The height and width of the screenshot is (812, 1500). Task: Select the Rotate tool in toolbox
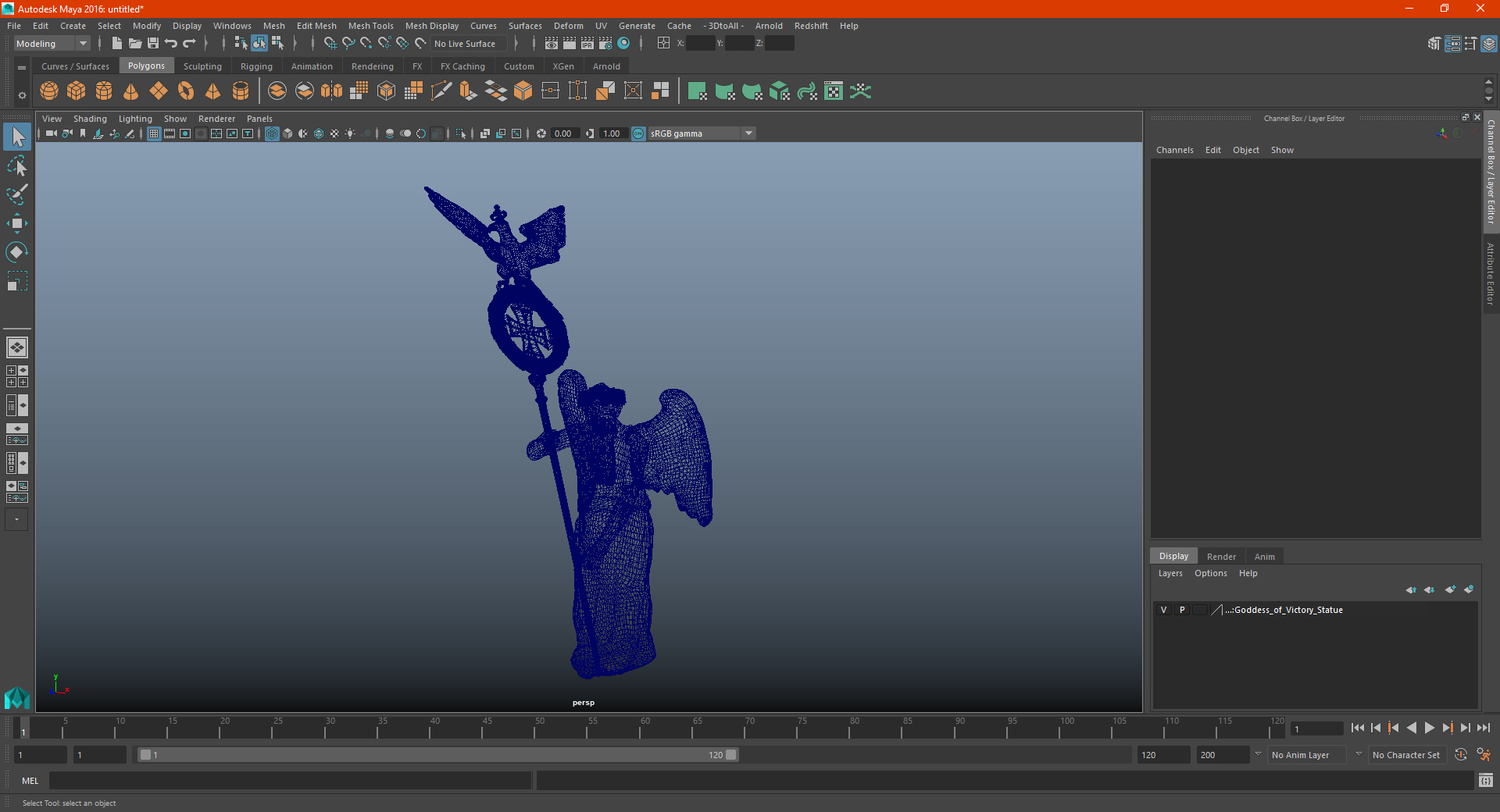16,252
